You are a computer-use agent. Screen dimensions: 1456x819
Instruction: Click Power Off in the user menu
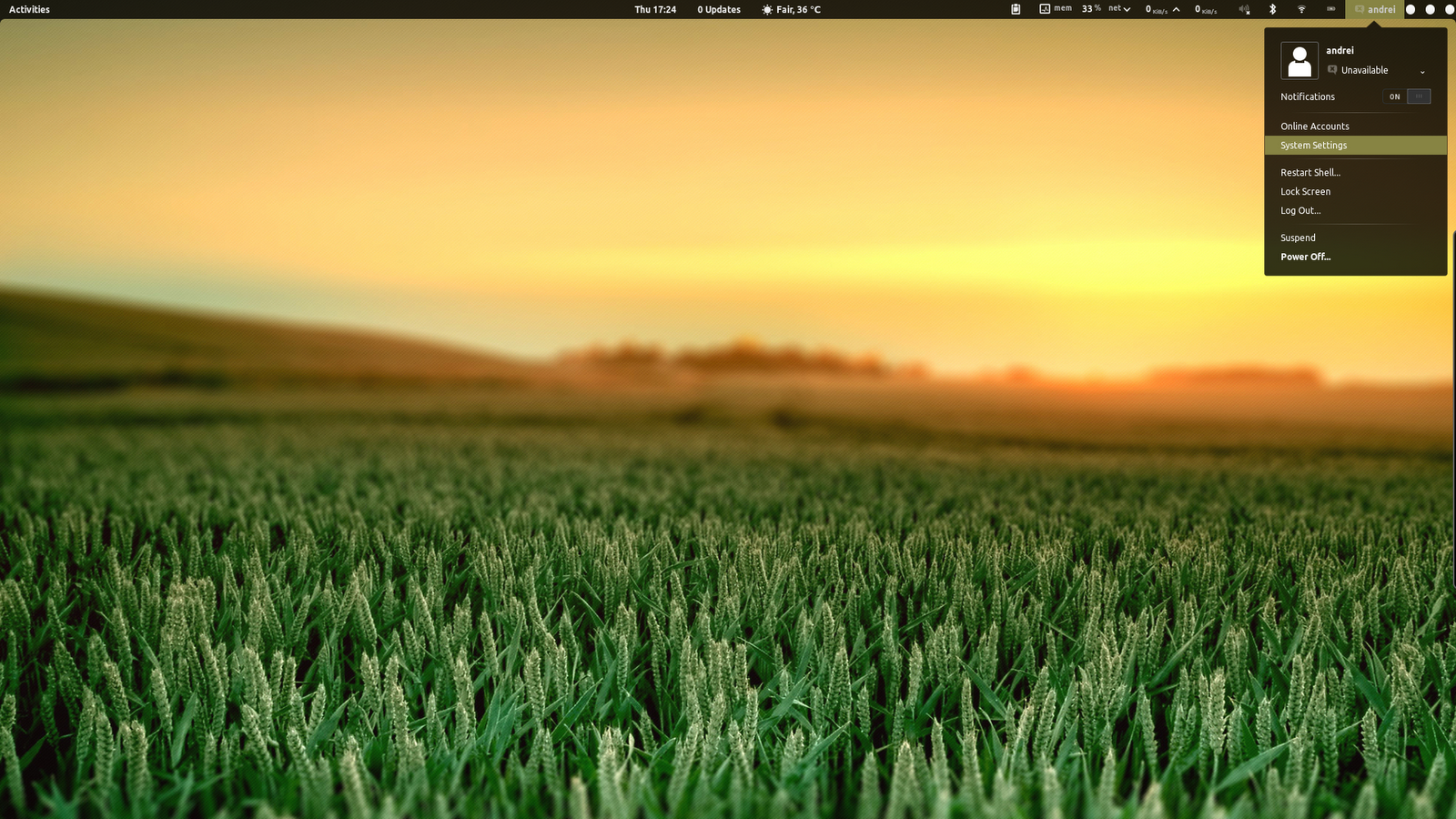[1306, 257]
